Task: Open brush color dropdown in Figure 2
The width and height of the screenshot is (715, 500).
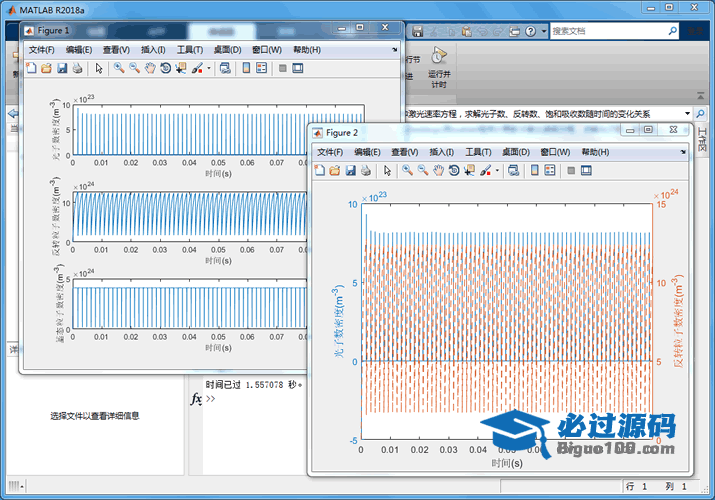Action: pos(497,170)
